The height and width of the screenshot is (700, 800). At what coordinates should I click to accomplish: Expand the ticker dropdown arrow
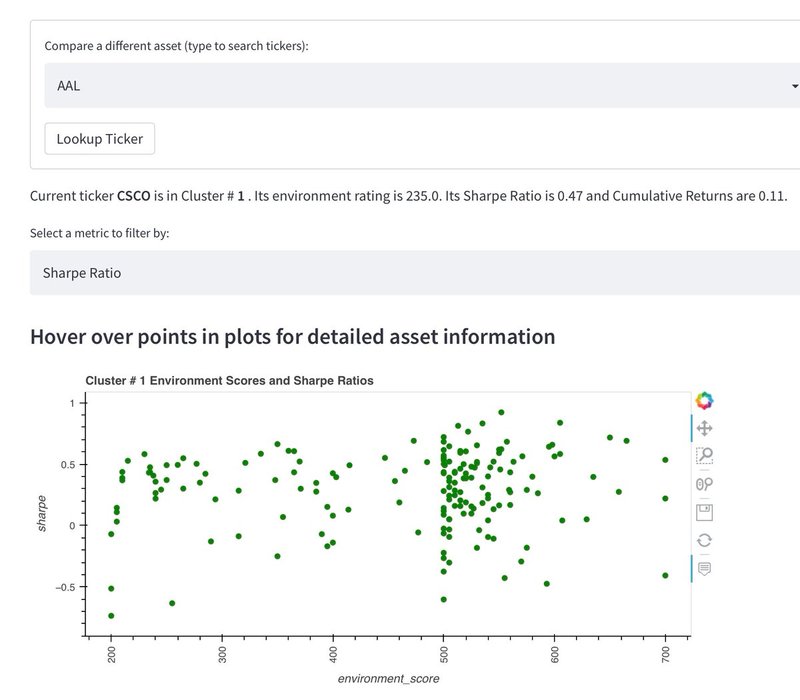794,86
